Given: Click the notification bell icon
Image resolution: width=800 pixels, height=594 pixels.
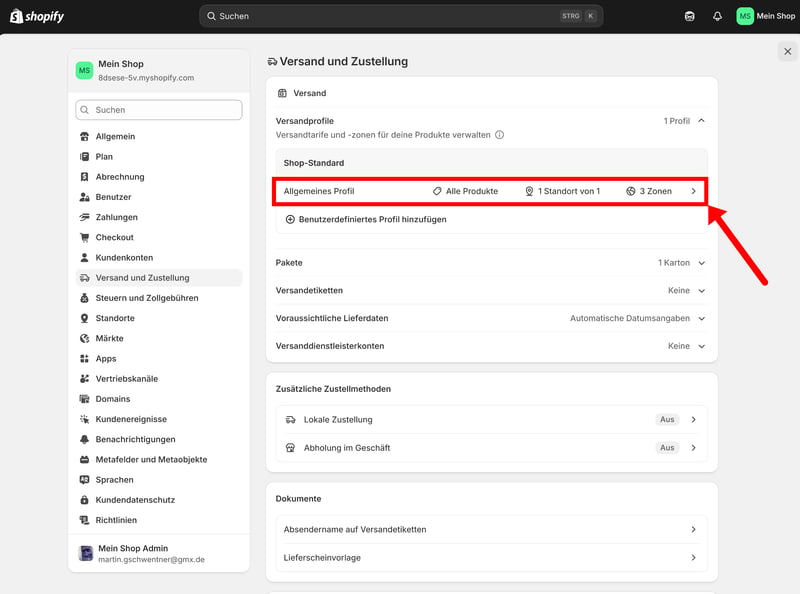Looking at the screenshot, I should (717, 16).
